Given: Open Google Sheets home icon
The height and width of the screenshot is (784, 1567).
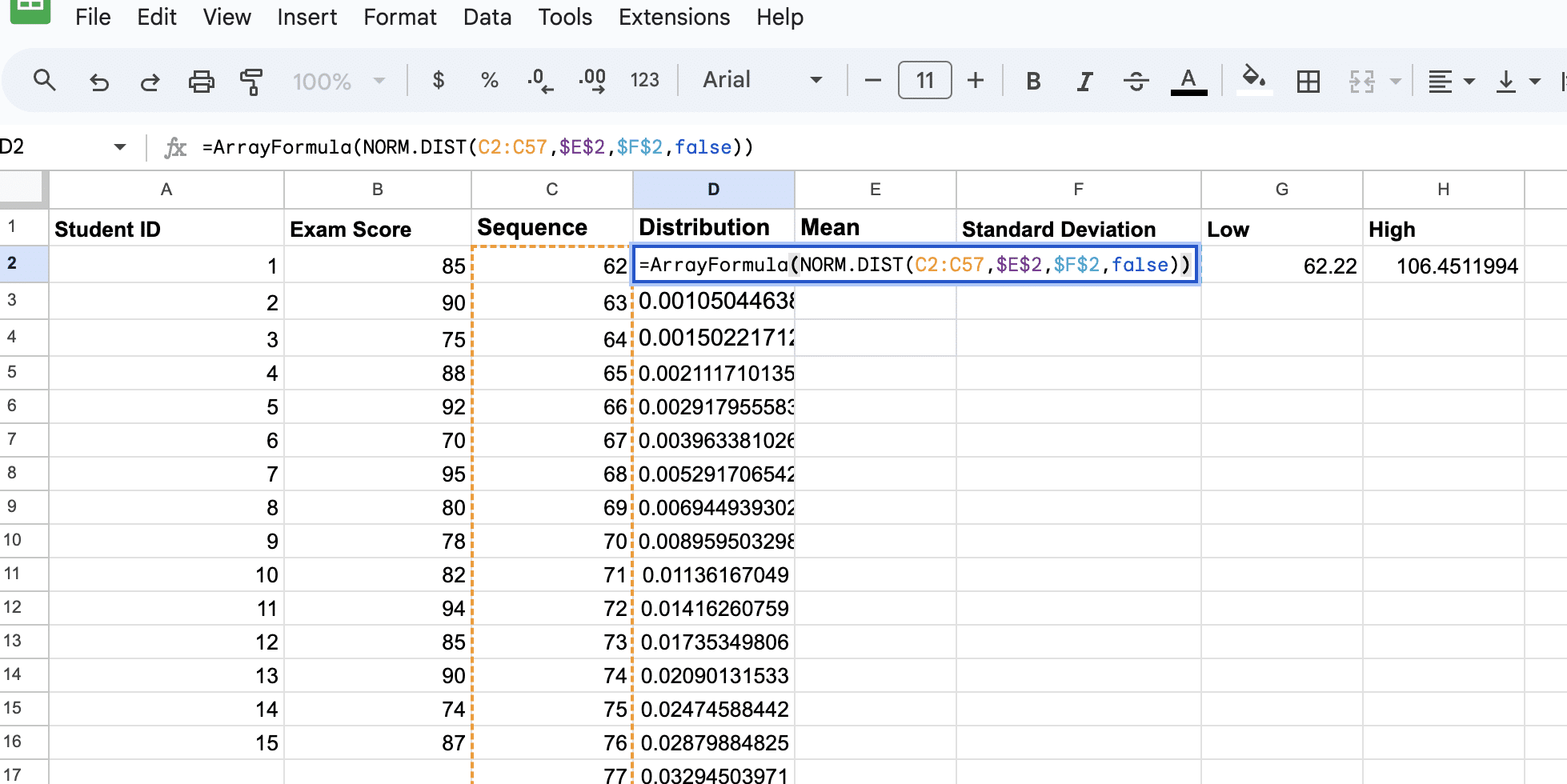Looking at the screenshot, I should pyautogui.click(x=30, y=10).
